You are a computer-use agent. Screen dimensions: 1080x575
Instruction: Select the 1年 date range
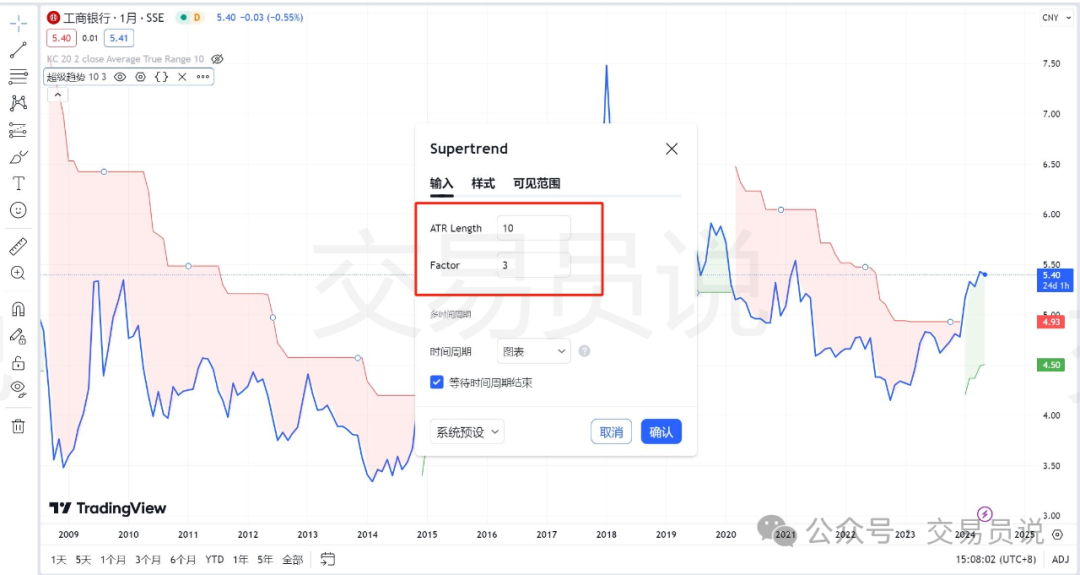pos(240,560)
